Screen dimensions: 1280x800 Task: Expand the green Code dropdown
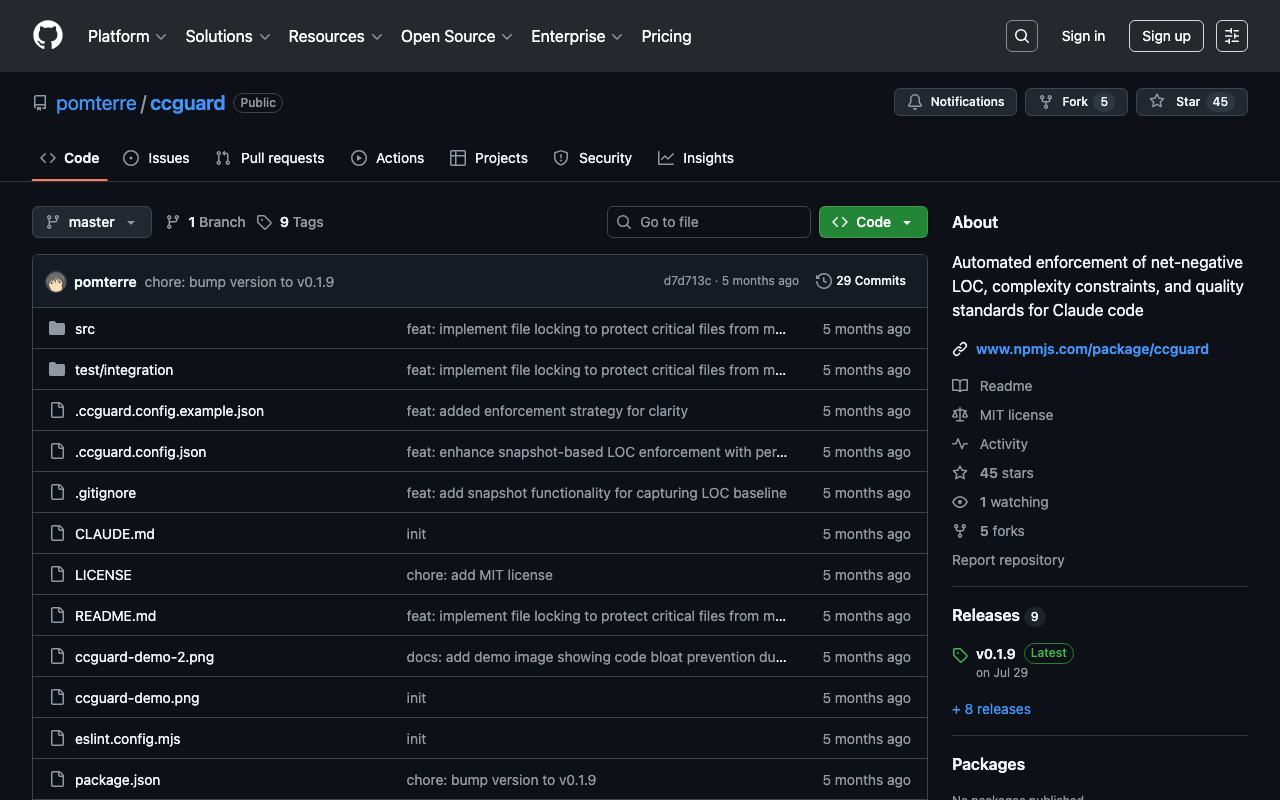(873, 222)
